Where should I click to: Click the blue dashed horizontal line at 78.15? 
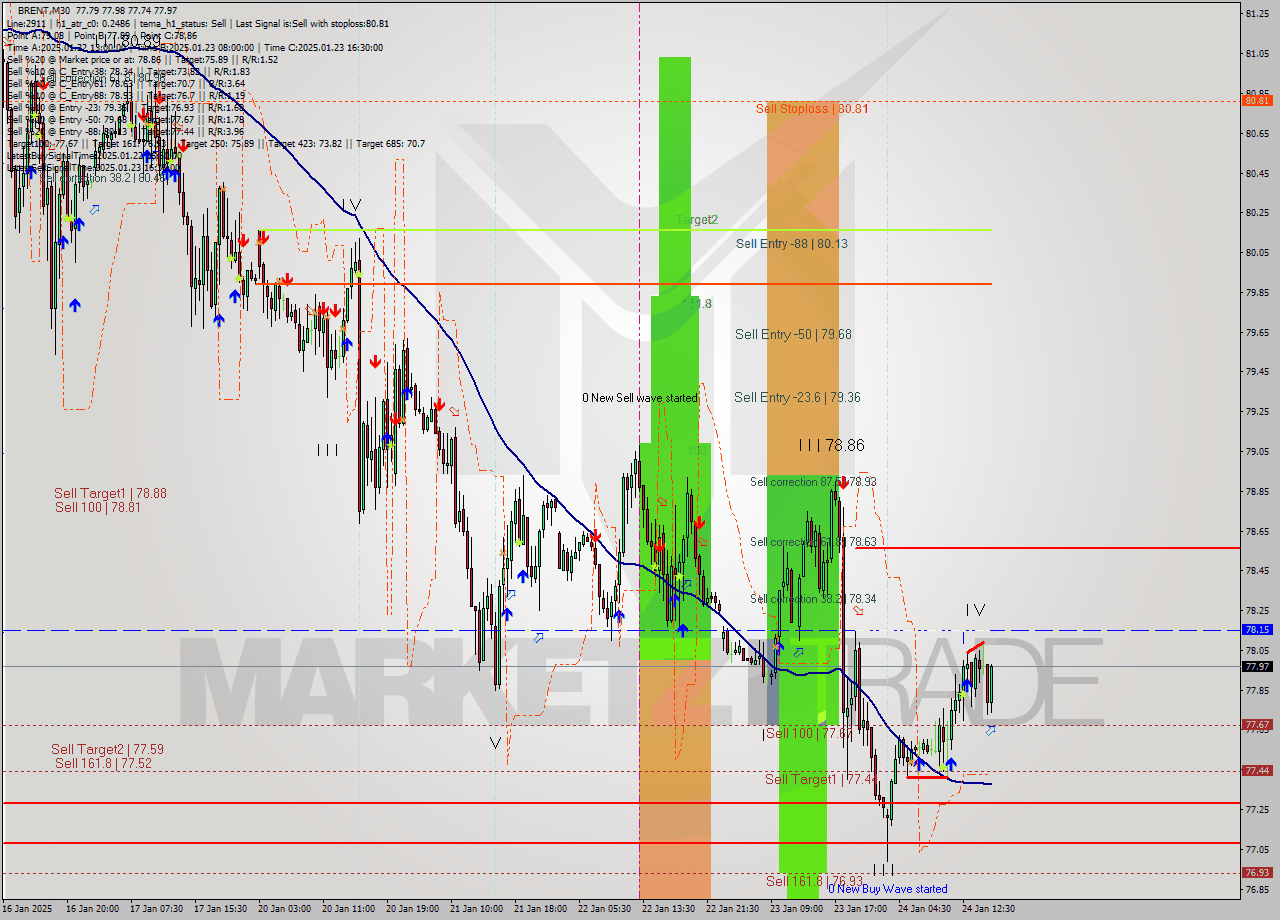click(620, 630)
